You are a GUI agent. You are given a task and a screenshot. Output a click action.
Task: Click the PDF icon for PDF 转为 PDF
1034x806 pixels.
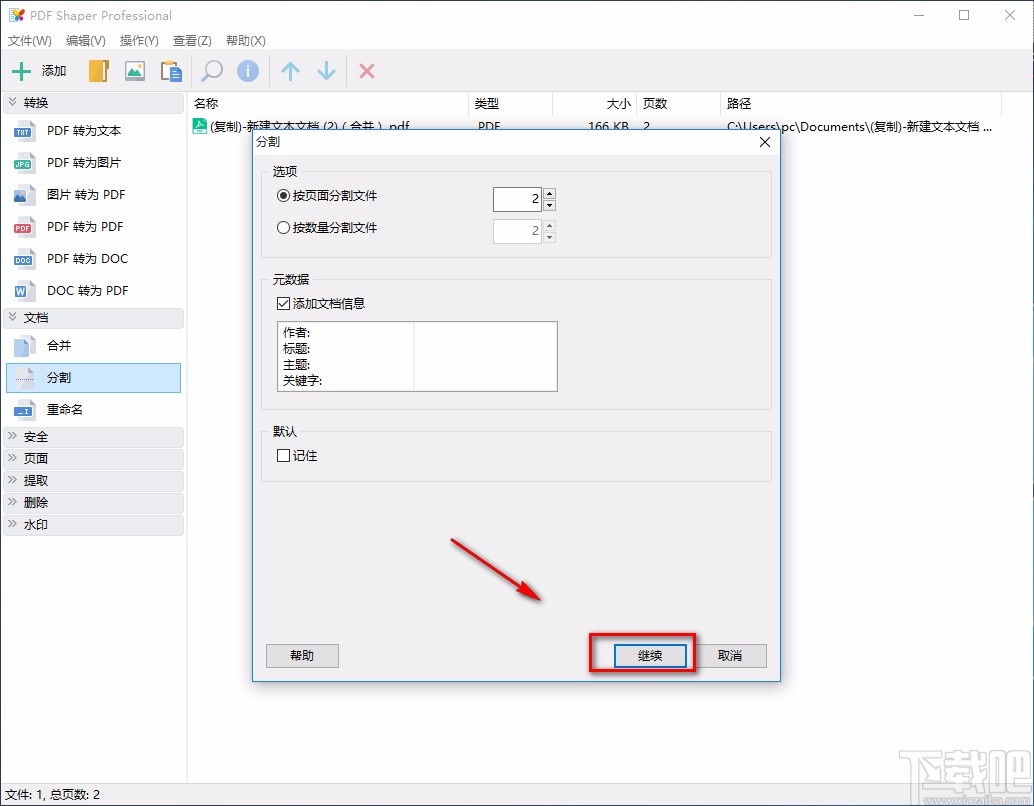24,226
